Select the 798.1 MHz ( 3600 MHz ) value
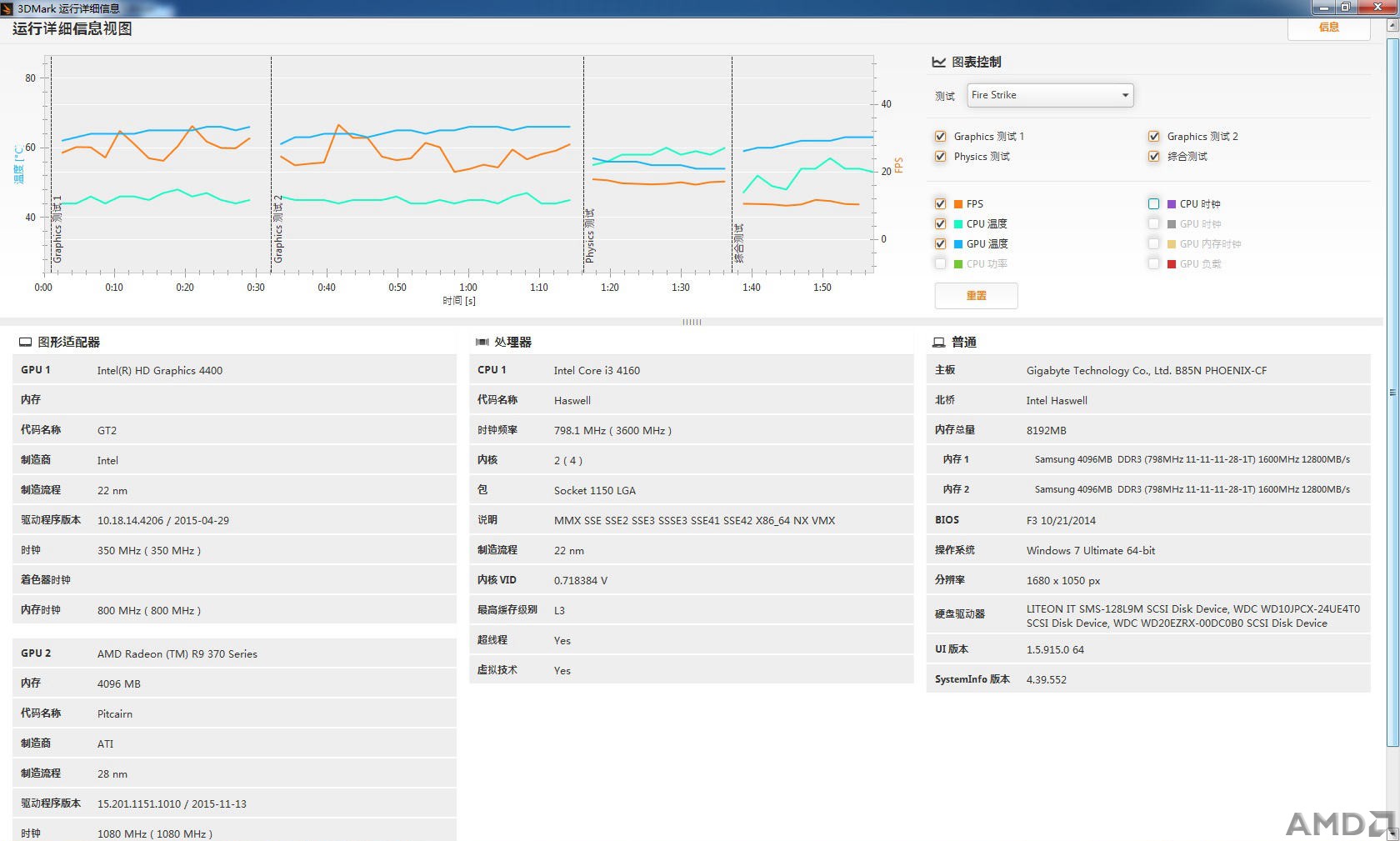This screenshot has height=841, width=1400. click(612, 431)
